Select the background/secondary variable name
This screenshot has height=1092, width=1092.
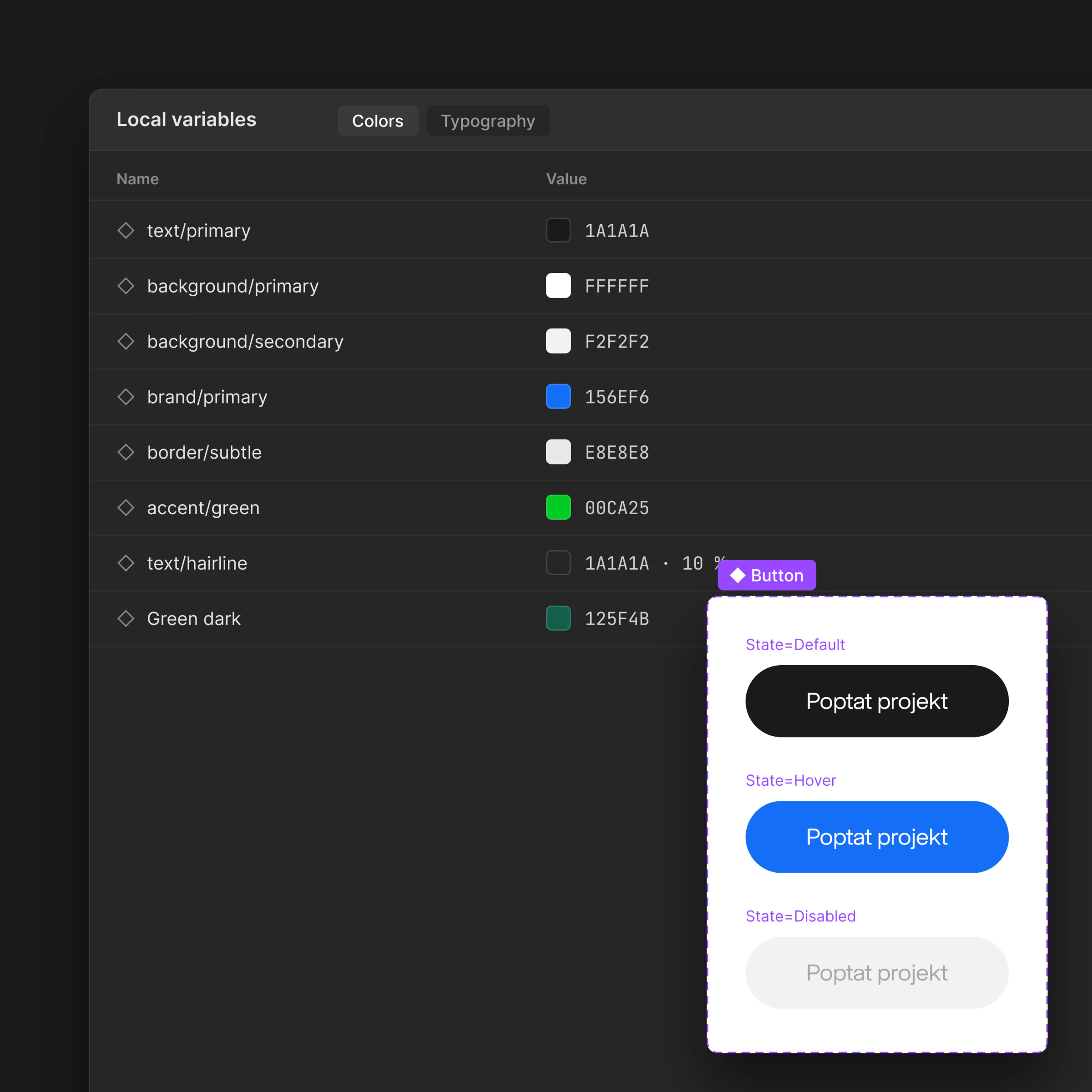(245, 341)
